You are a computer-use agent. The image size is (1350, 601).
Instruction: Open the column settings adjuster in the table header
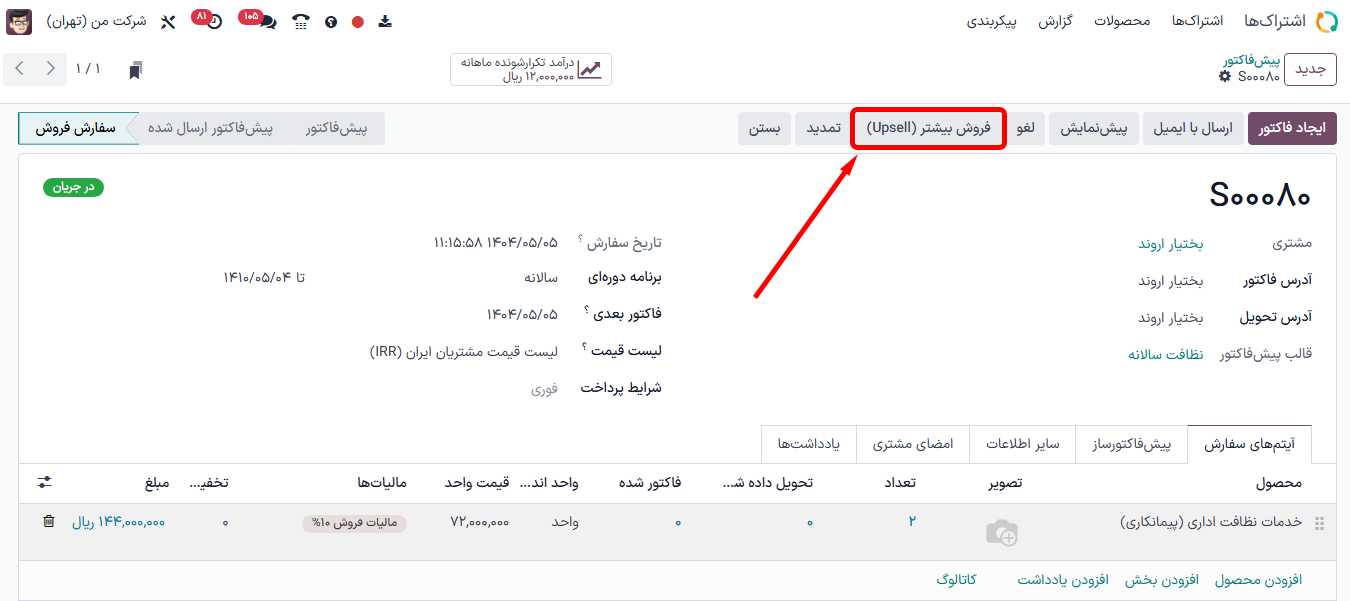click(45, 482)
